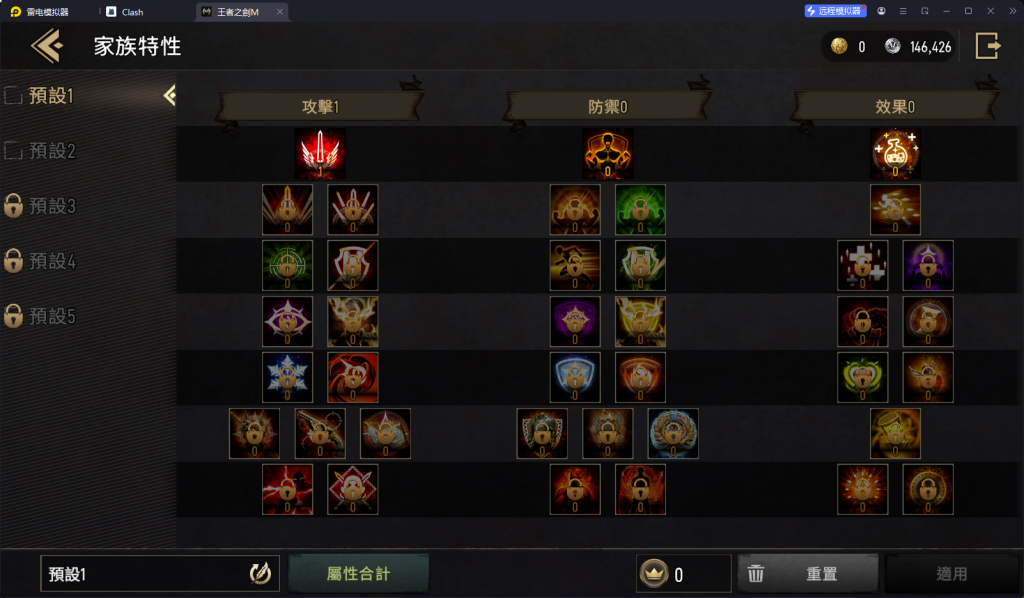Expand the emulator side panel double arrow
The image size is (1024, 598).
point(1012,11)
